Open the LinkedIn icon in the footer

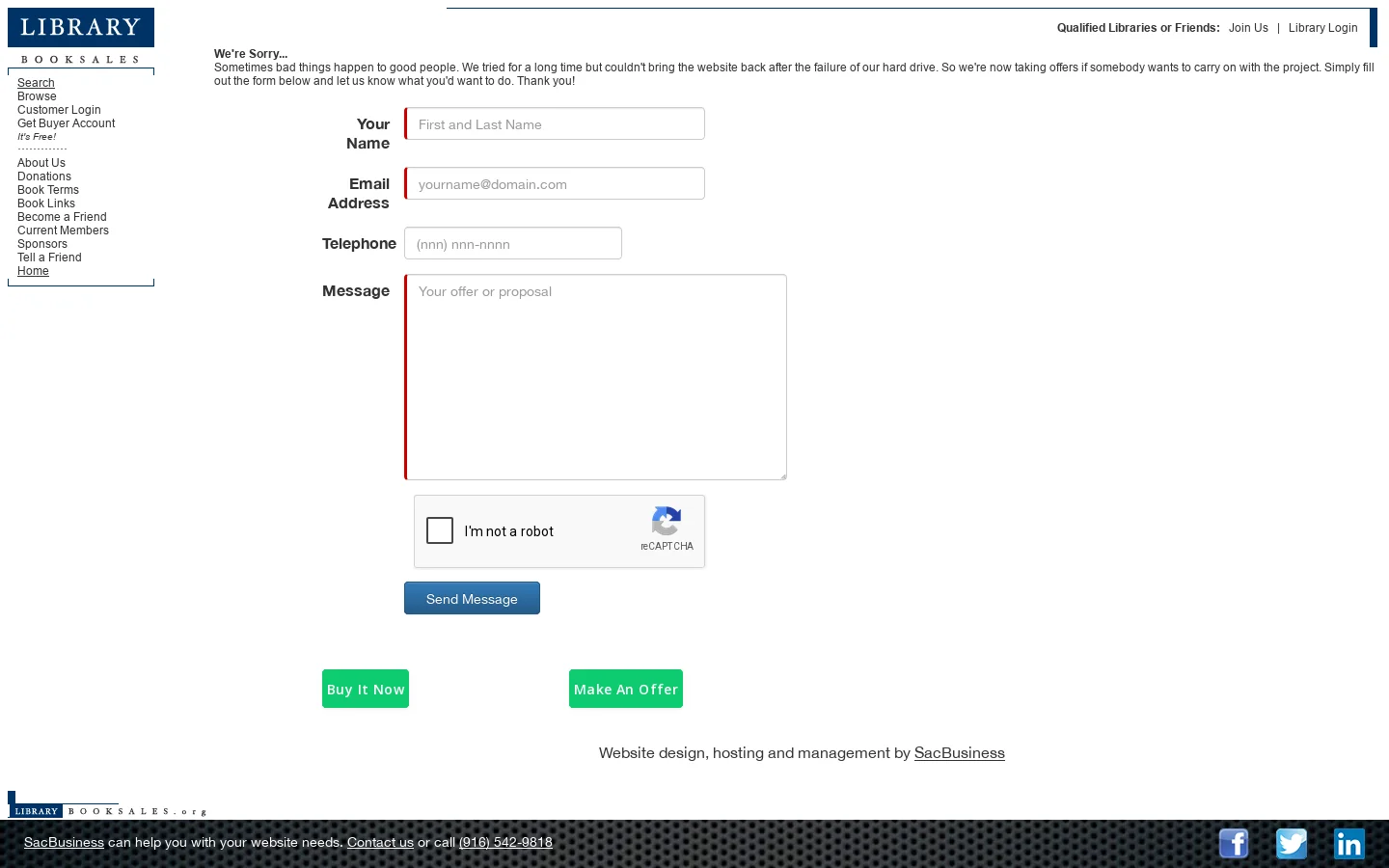point(1349,844)
